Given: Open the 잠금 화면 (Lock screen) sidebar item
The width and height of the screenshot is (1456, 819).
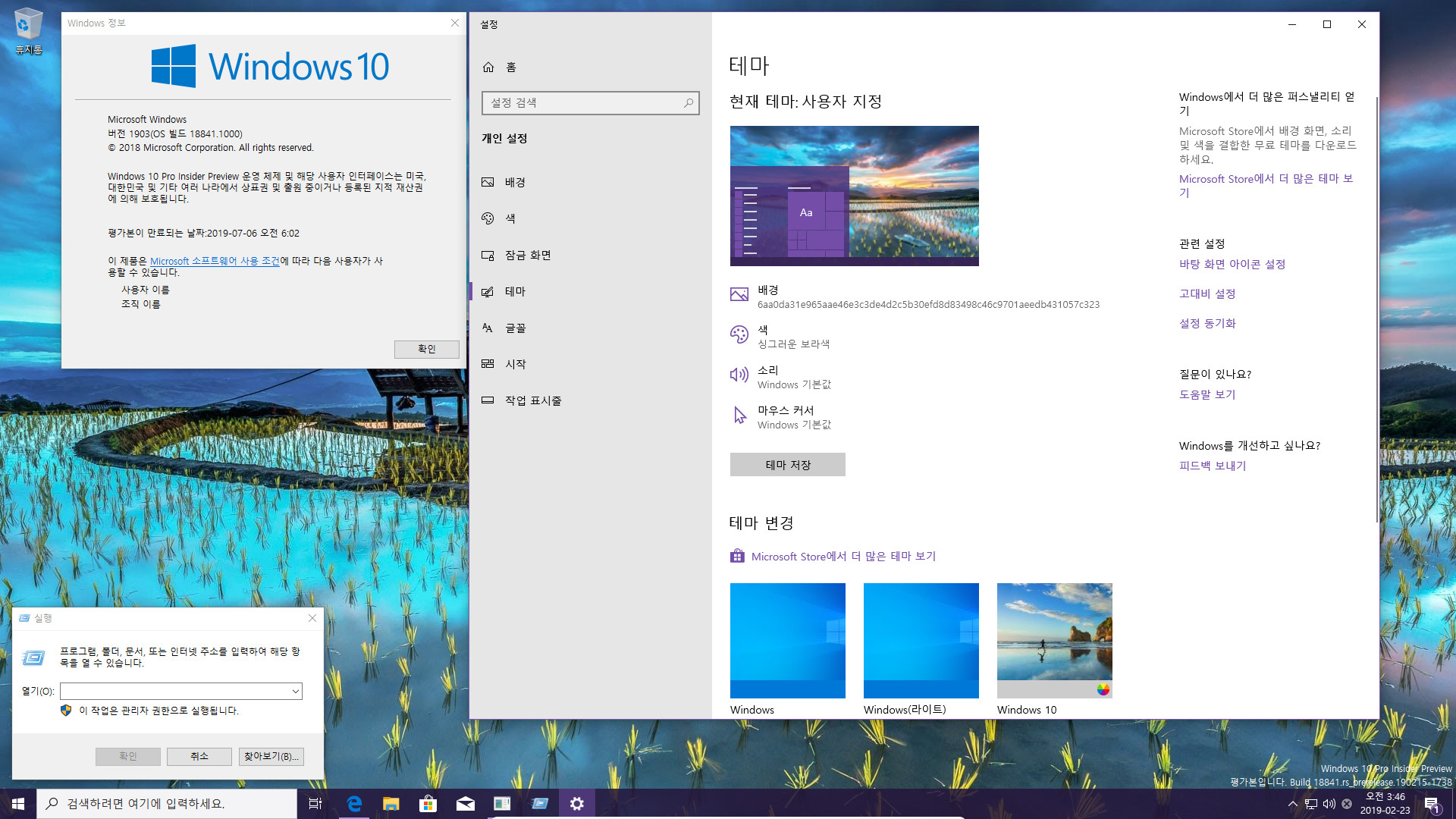Looking at the screenshot, I should tap(590, 255).
